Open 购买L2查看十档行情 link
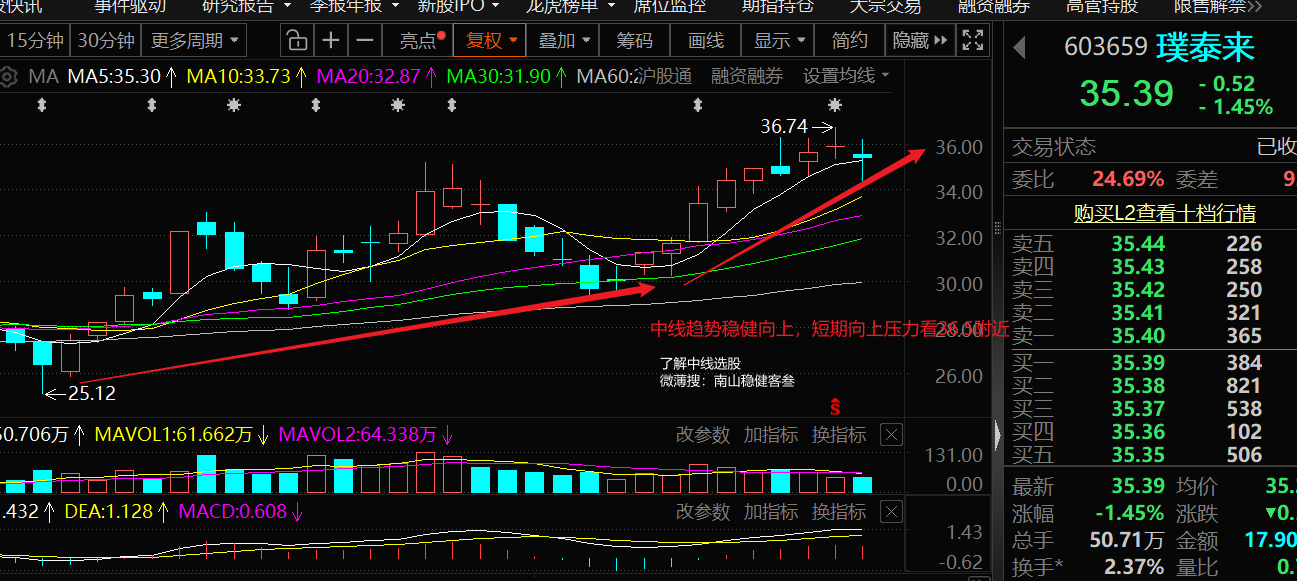 point(1165,213)
